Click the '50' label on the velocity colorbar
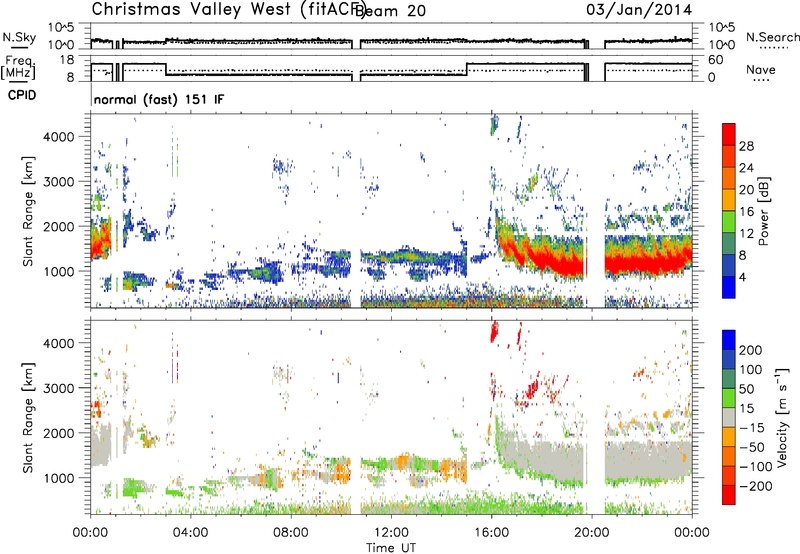Viewport: 800px width, 554px height. click(x=746, y=389)
